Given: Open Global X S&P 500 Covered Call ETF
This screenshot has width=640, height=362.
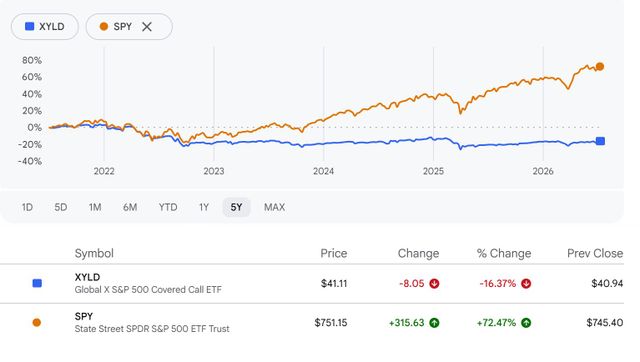Looking at the screenshot, I should [148, 290].
